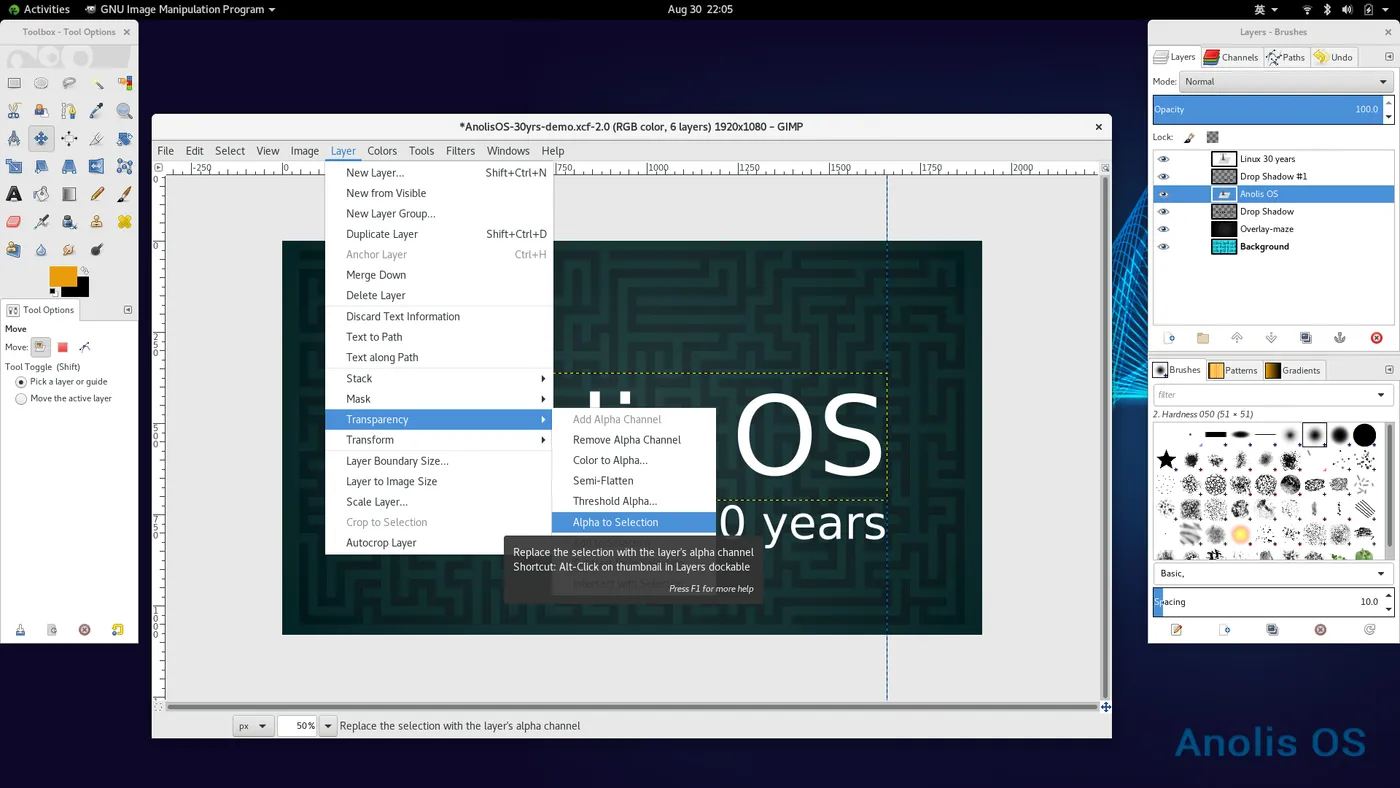
Task: Click the top bar clock Aug 30 22:05
Action: [700, 9]
